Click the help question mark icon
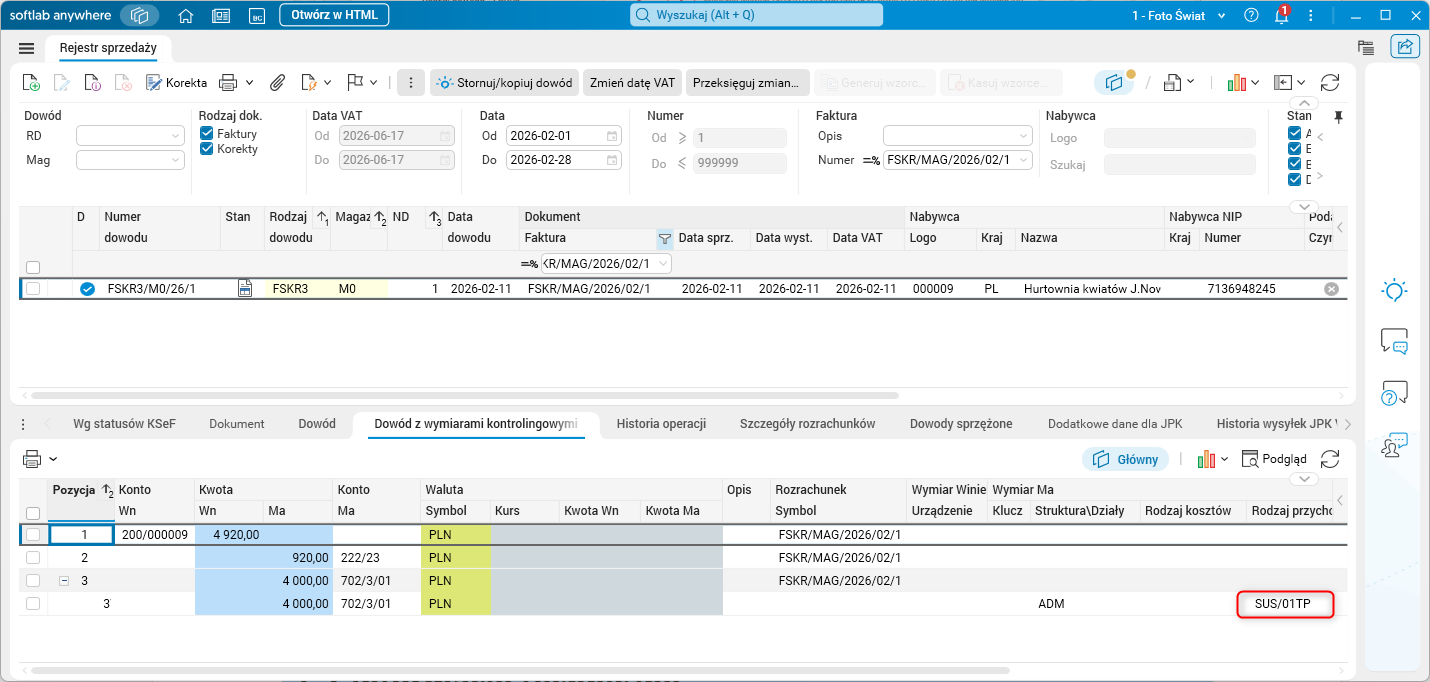The image size is (1430, 682). pos(1251,16)
